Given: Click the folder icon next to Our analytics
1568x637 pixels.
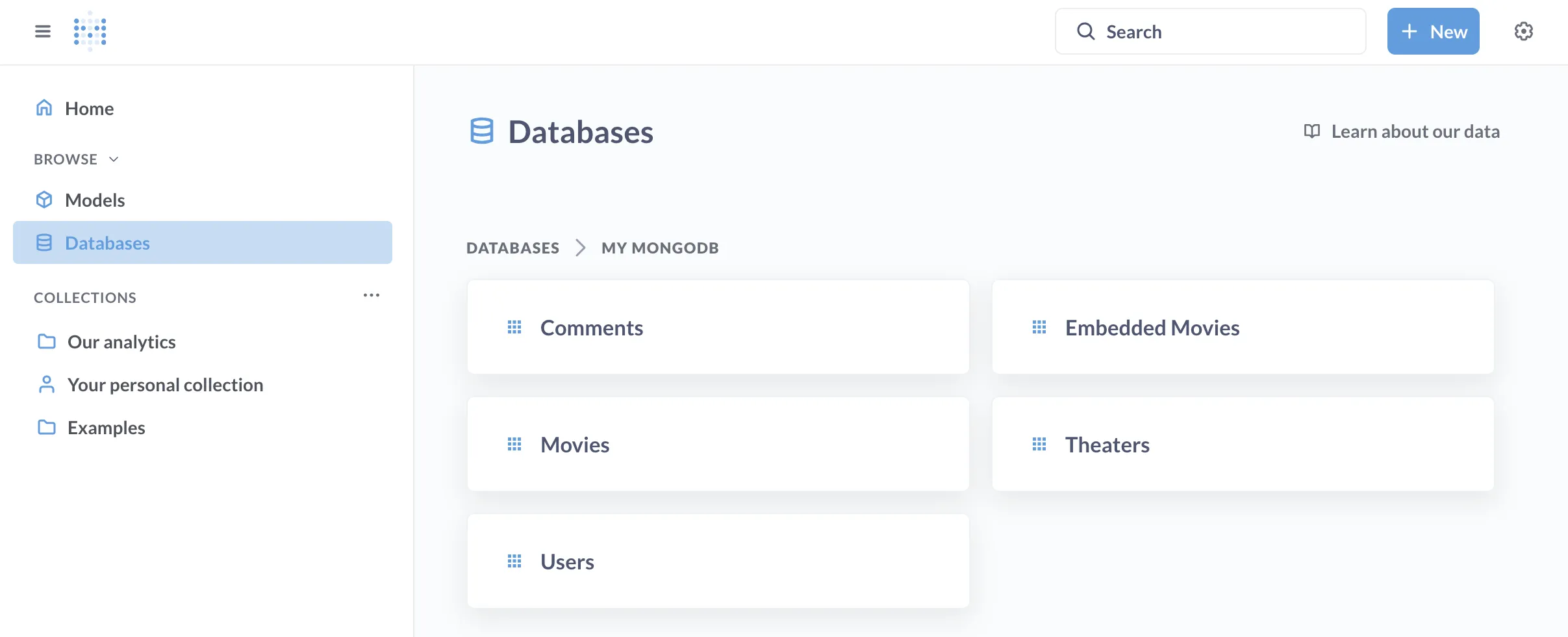Looking at the screenshot, I should coord(45,341).
